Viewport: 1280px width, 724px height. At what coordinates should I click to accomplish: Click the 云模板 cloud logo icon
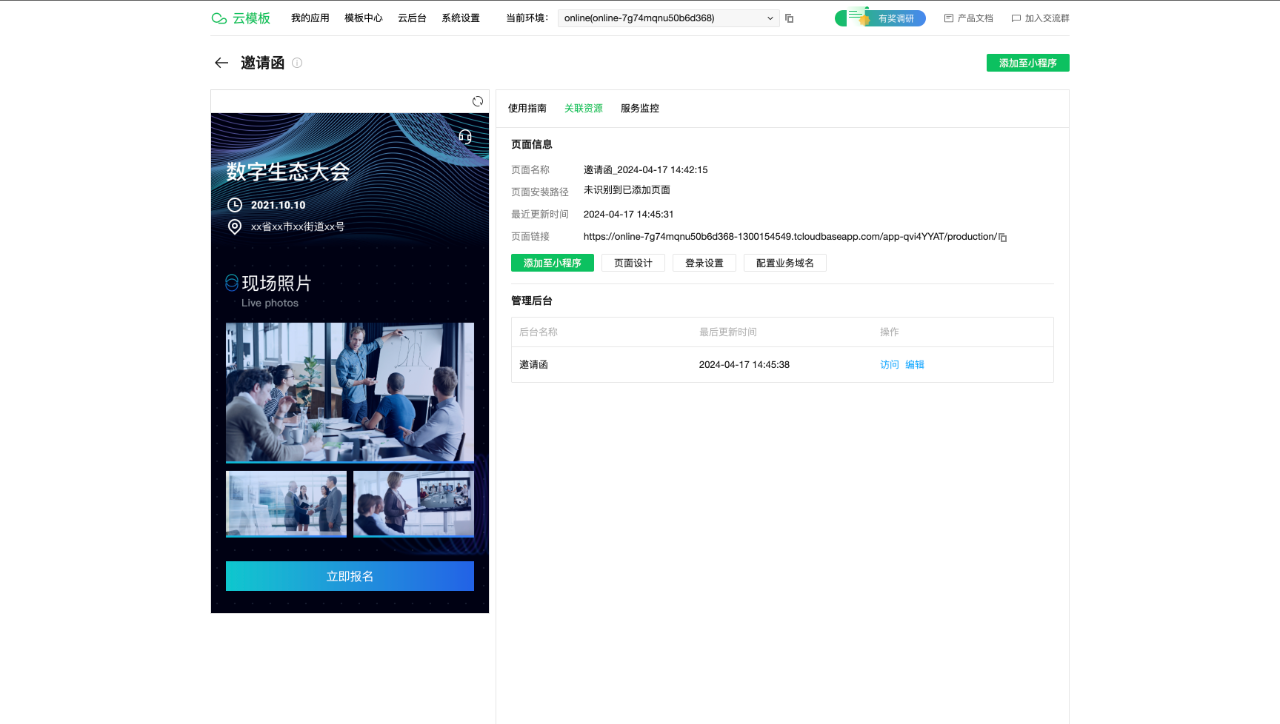[x=219, y=18]
